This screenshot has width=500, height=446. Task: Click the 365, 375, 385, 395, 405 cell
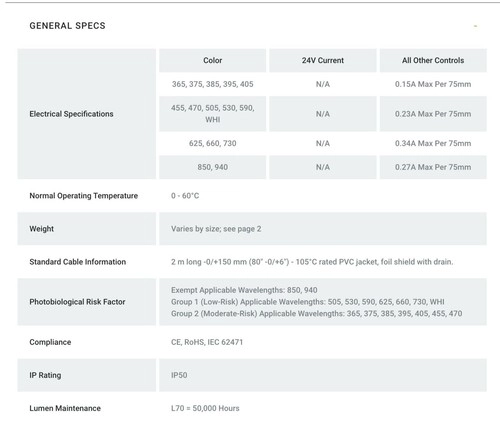pos(213,84)
